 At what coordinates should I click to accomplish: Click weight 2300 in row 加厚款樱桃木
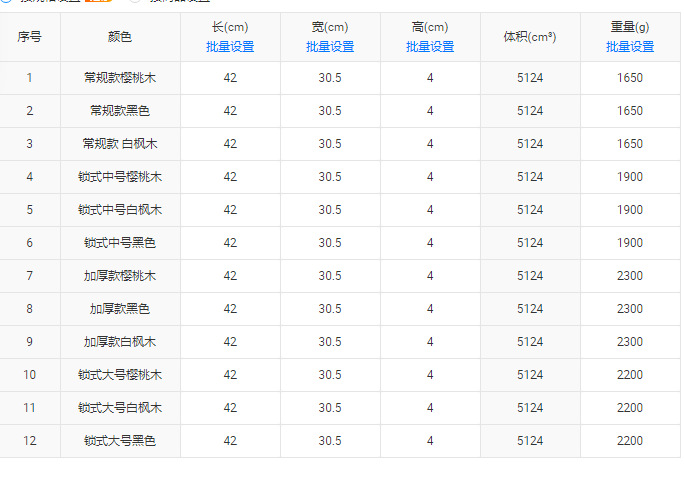629,276
